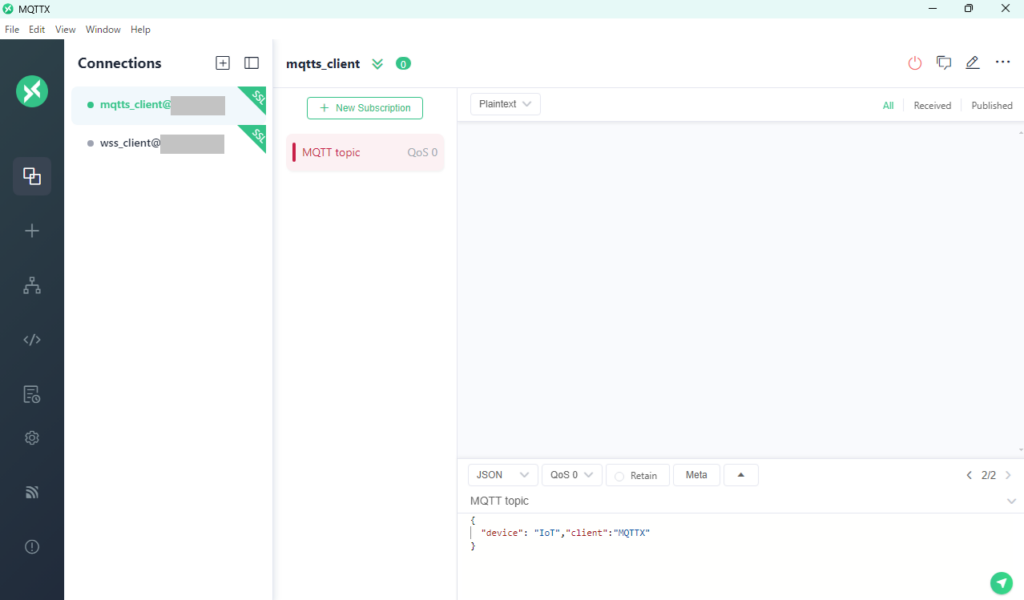Screen dimensions: 1024x600
Task: Open the QoS 0 publish dropdown
Action: (x=572, y=475)
